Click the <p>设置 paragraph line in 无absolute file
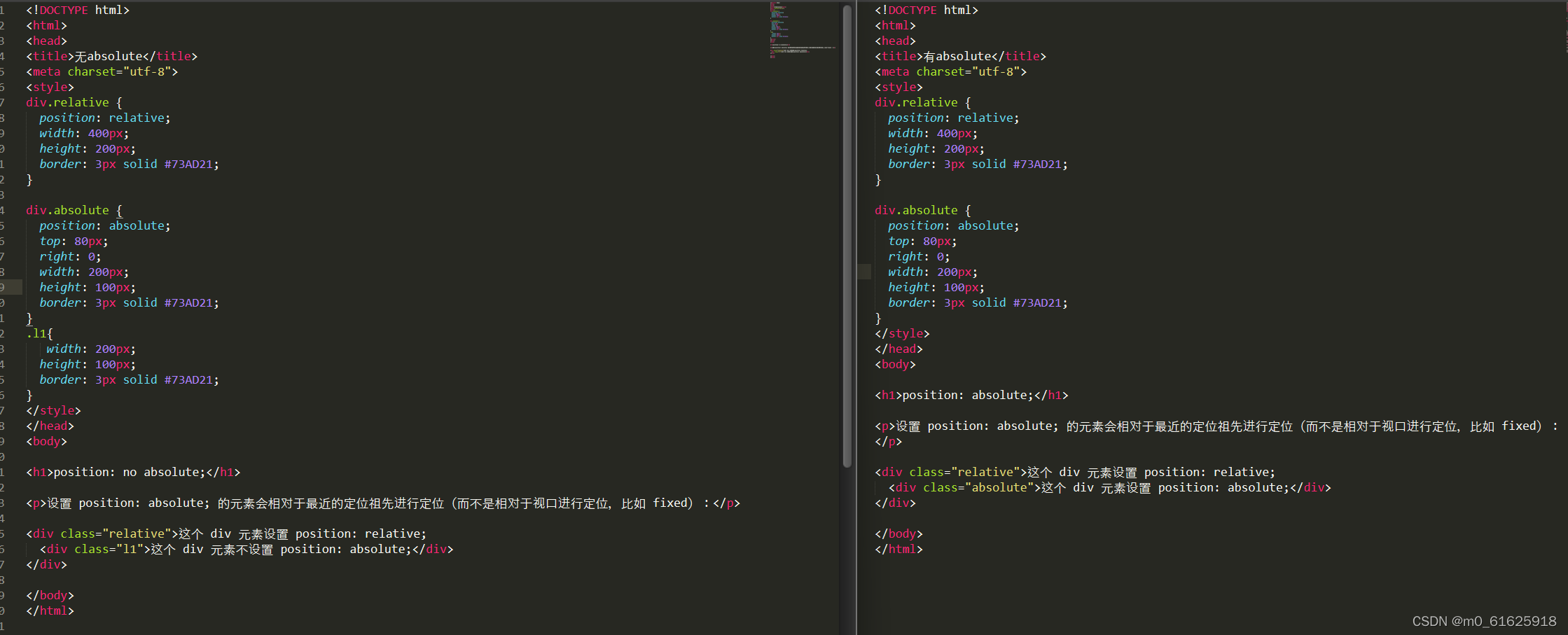This screenshot has height=635, width=1568. [x=383, y=503]
